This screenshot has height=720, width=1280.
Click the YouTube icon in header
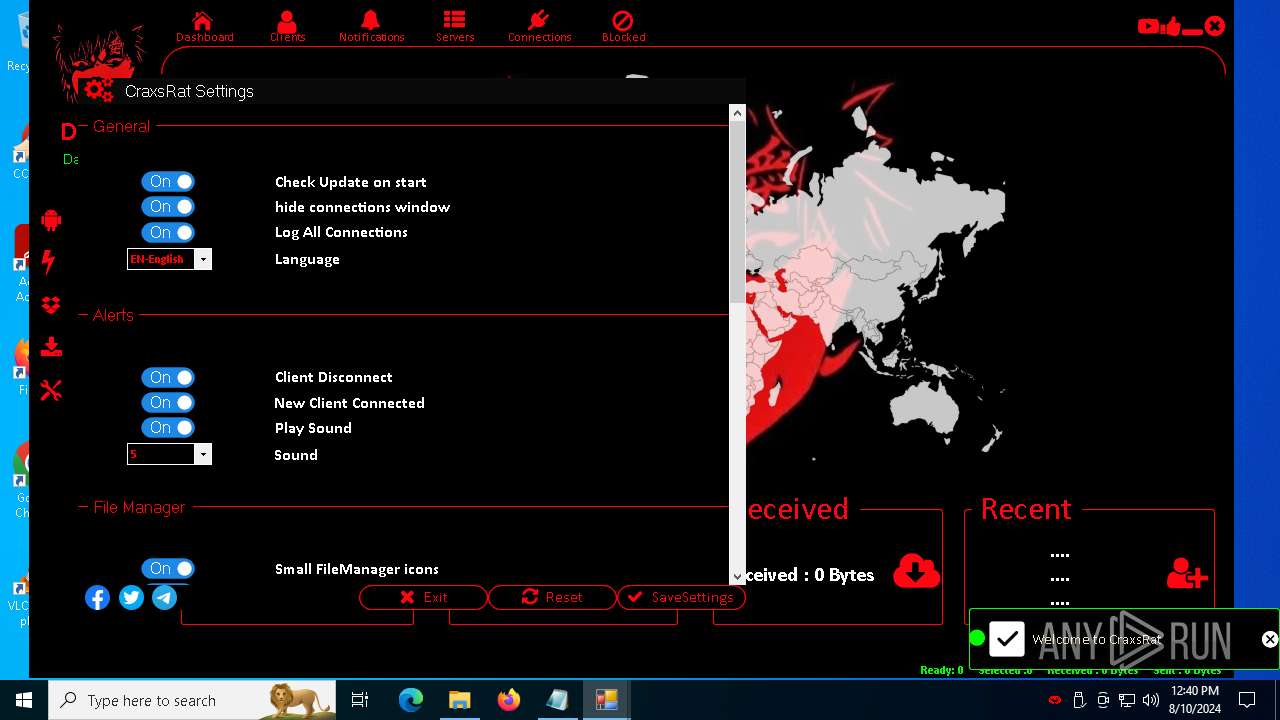(x=1148, y=27)
